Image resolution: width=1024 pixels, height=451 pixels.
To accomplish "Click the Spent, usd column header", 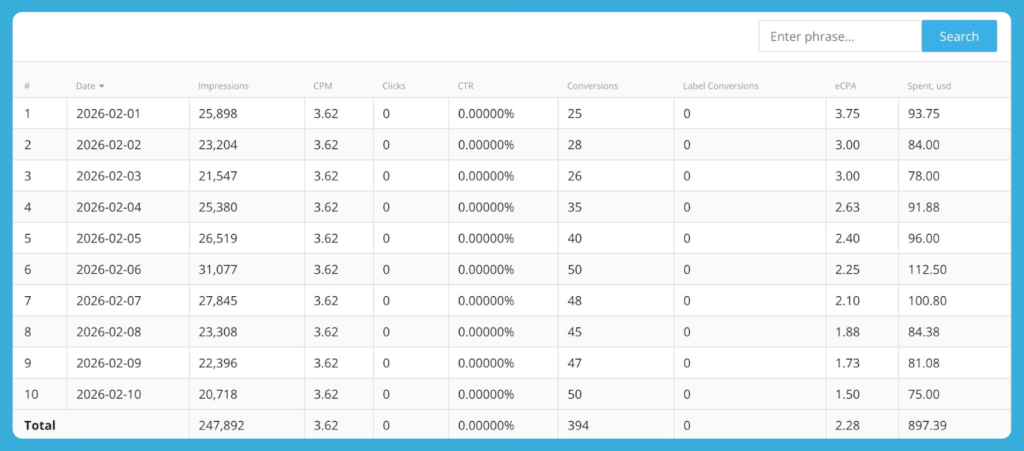I will (928, 86).
